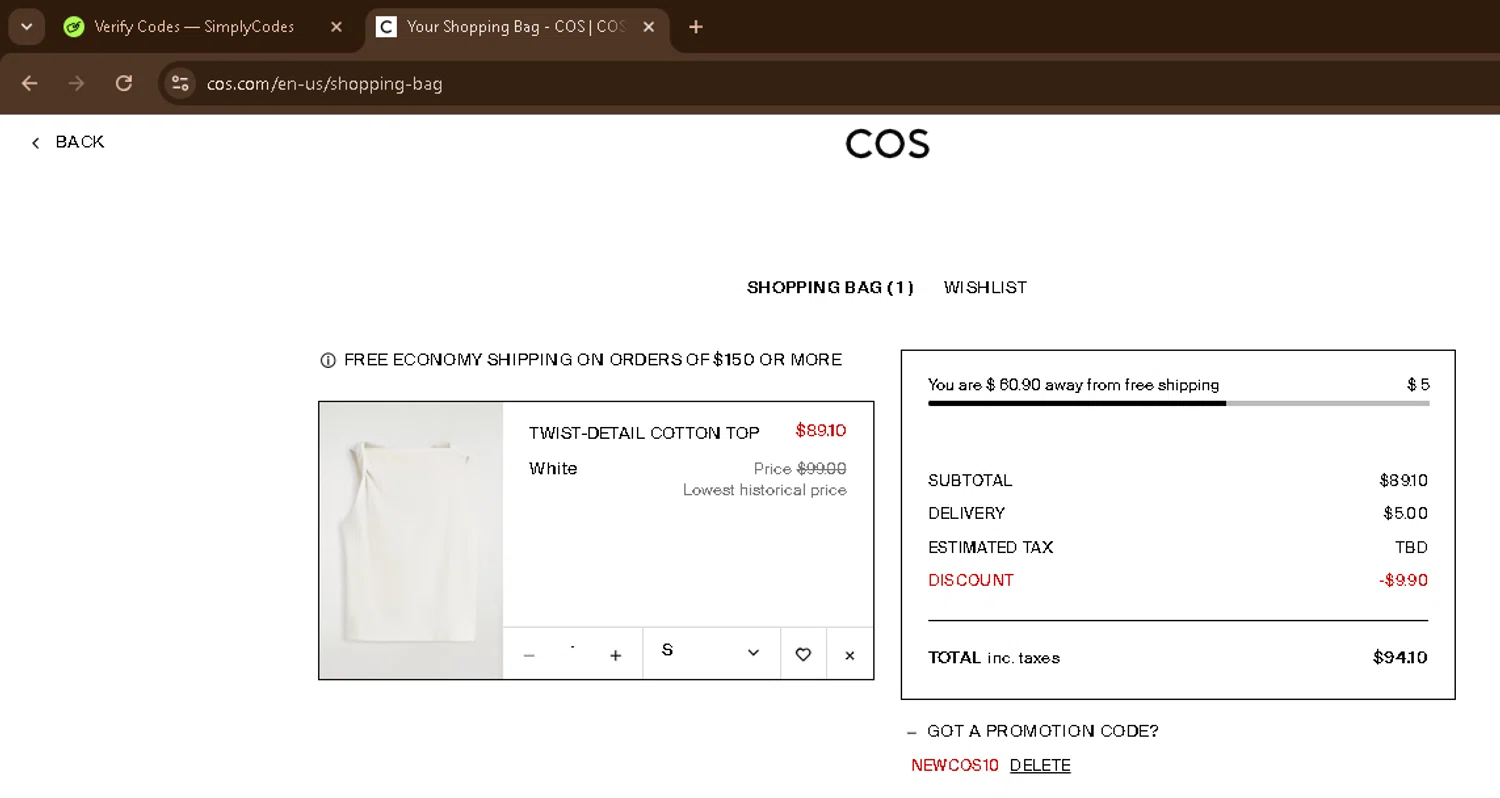Click the DELIVERY $5.00 value

pyautogui.click(x=1406, y=513)
